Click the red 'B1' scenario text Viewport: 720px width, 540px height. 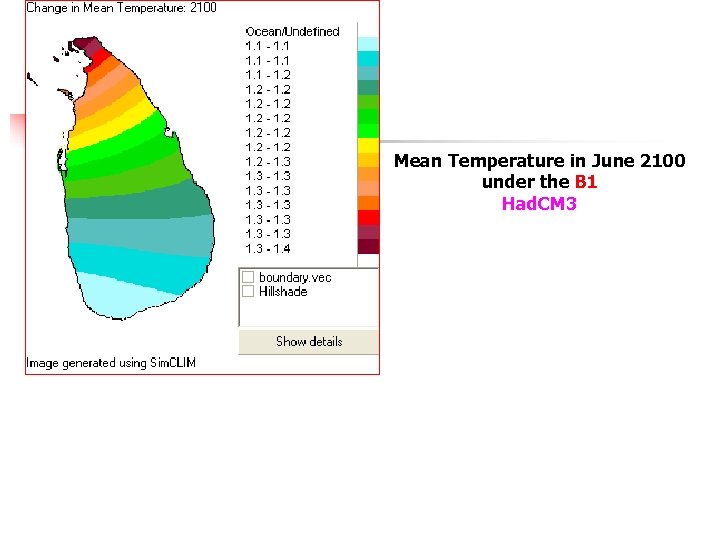[x=586, y=182]
